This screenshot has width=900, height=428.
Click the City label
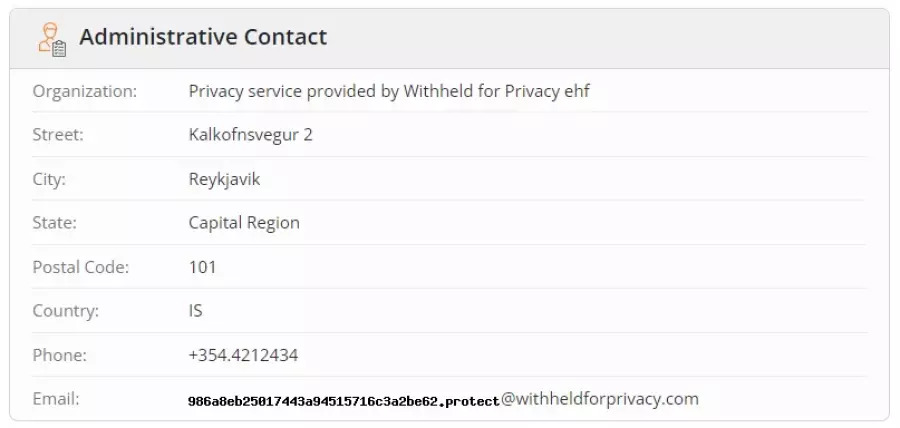coord(49,180)
